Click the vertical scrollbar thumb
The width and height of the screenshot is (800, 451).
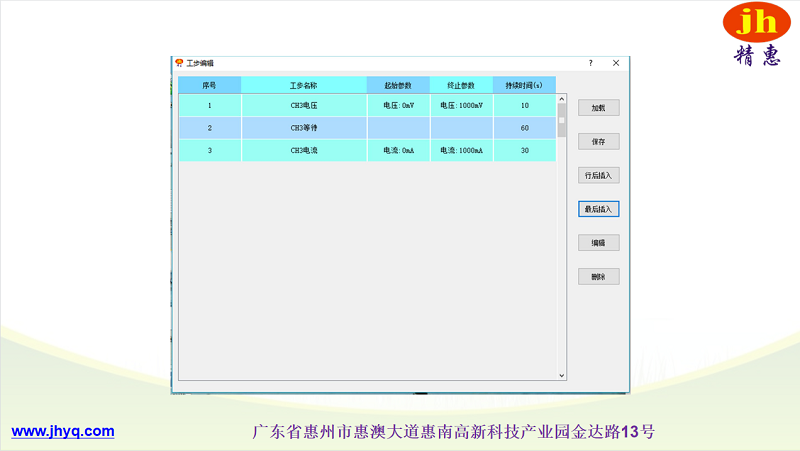point(561,121)
